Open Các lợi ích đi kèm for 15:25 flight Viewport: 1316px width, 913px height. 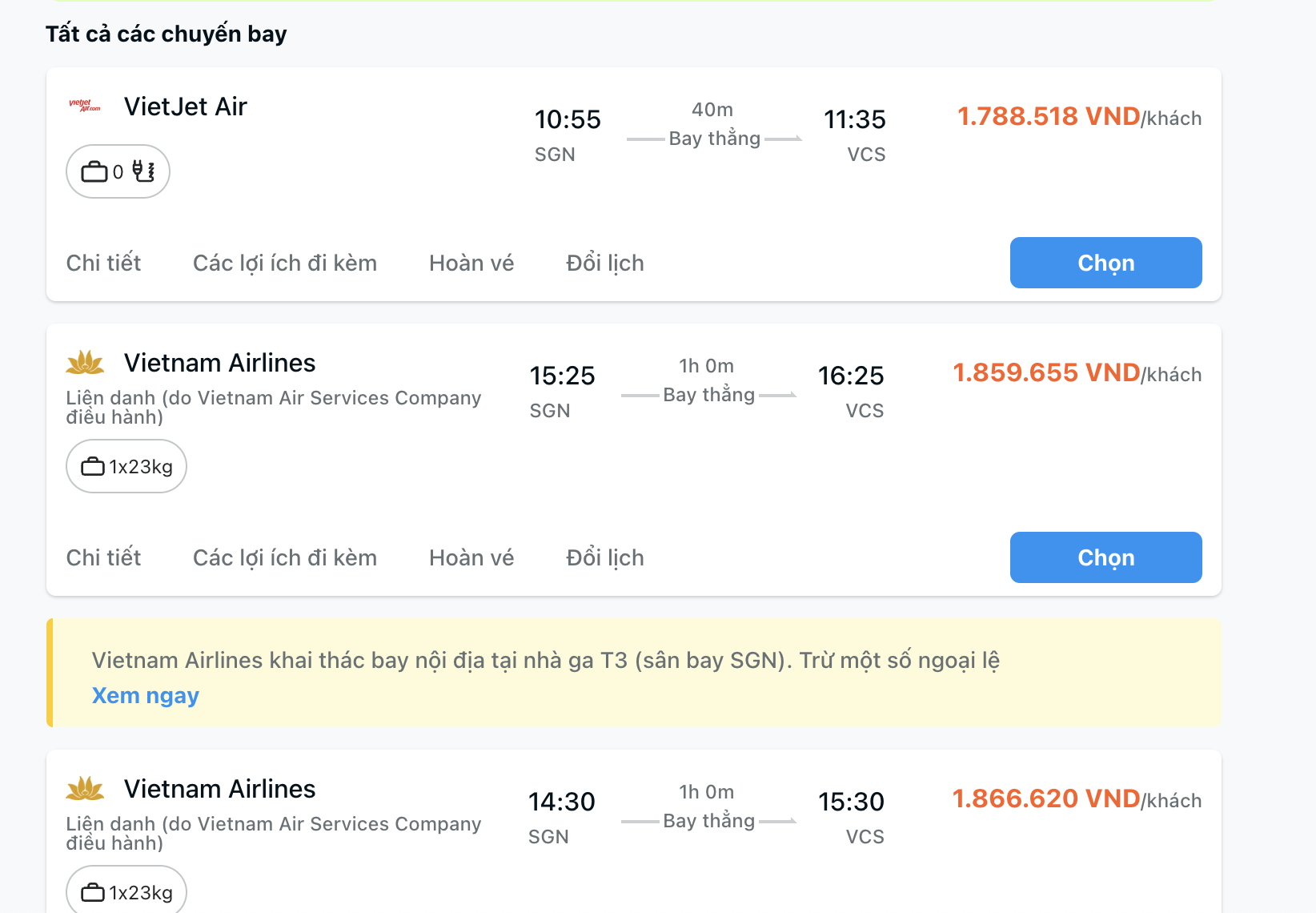coord(285,557)
